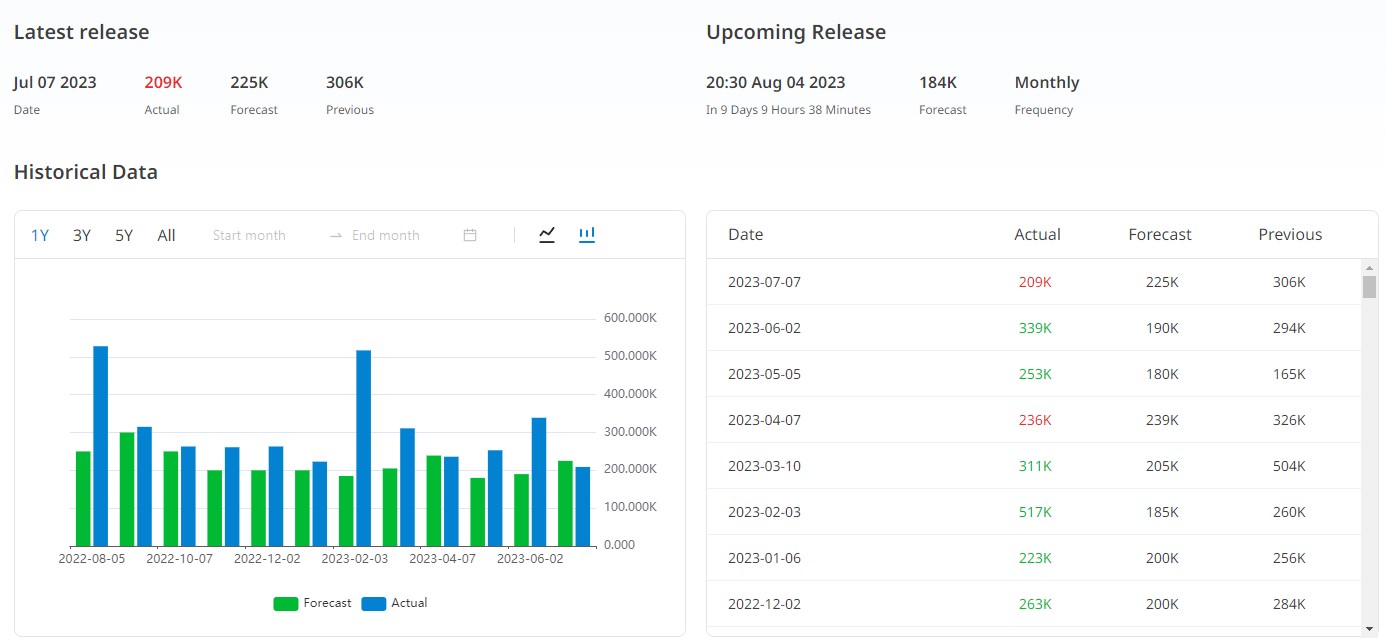Toggle Forecast series in chart legend
Screen dimensions: 1386x643
tap(313, 603)
